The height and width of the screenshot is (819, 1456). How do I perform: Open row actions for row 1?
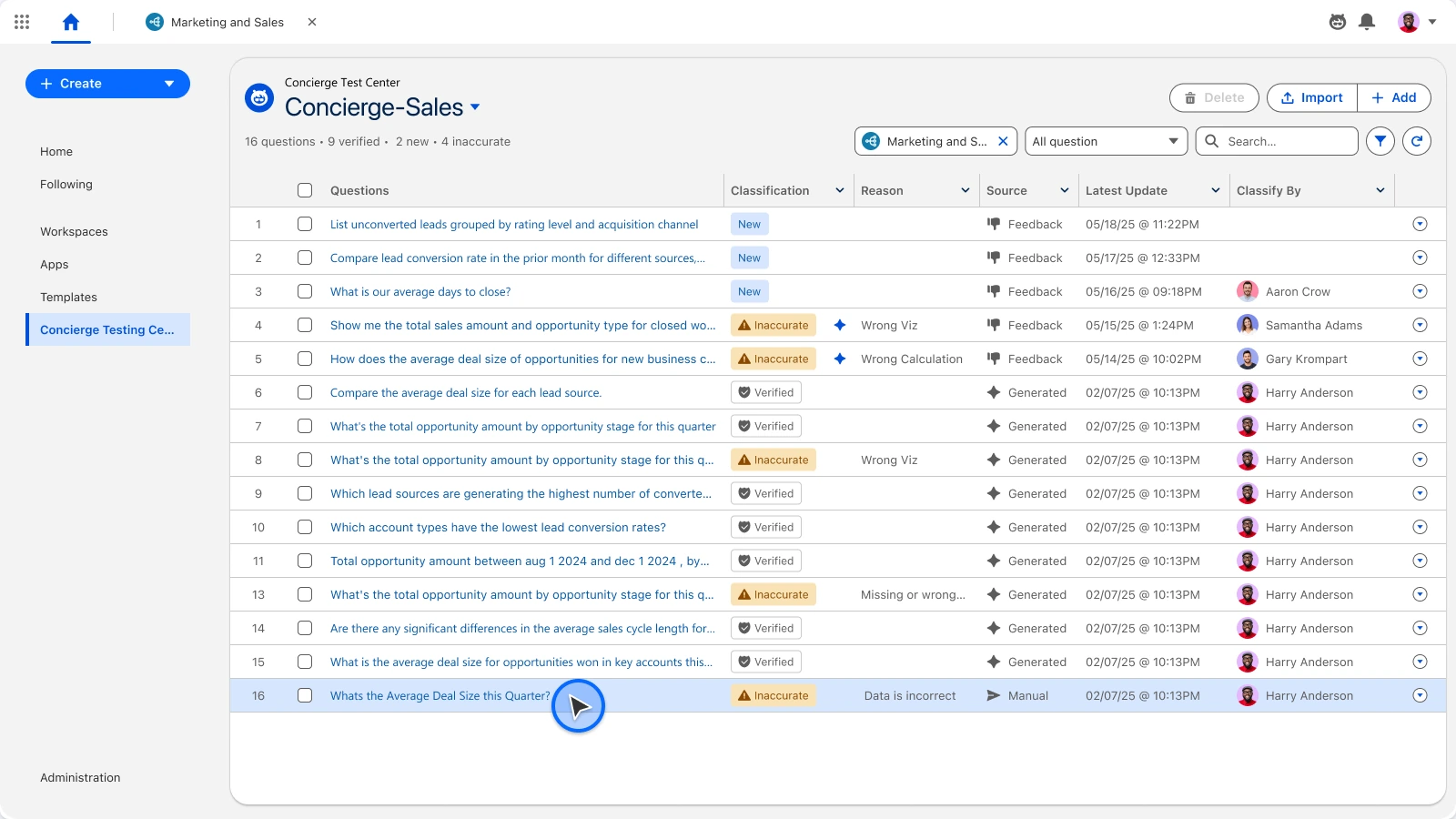pos(1420,224)
